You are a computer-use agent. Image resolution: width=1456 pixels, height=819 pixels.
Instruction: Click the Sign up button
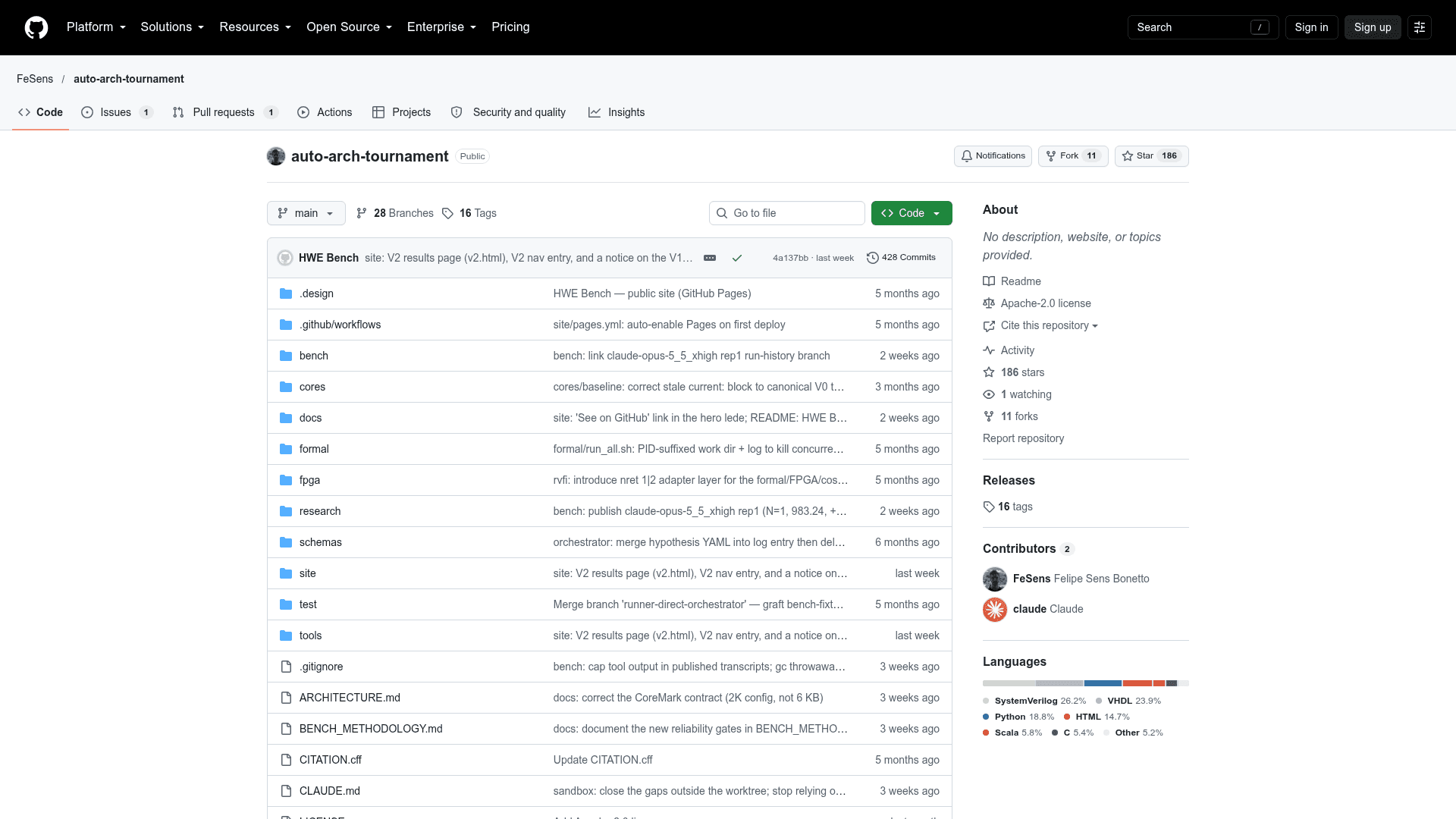point(1373,27)
